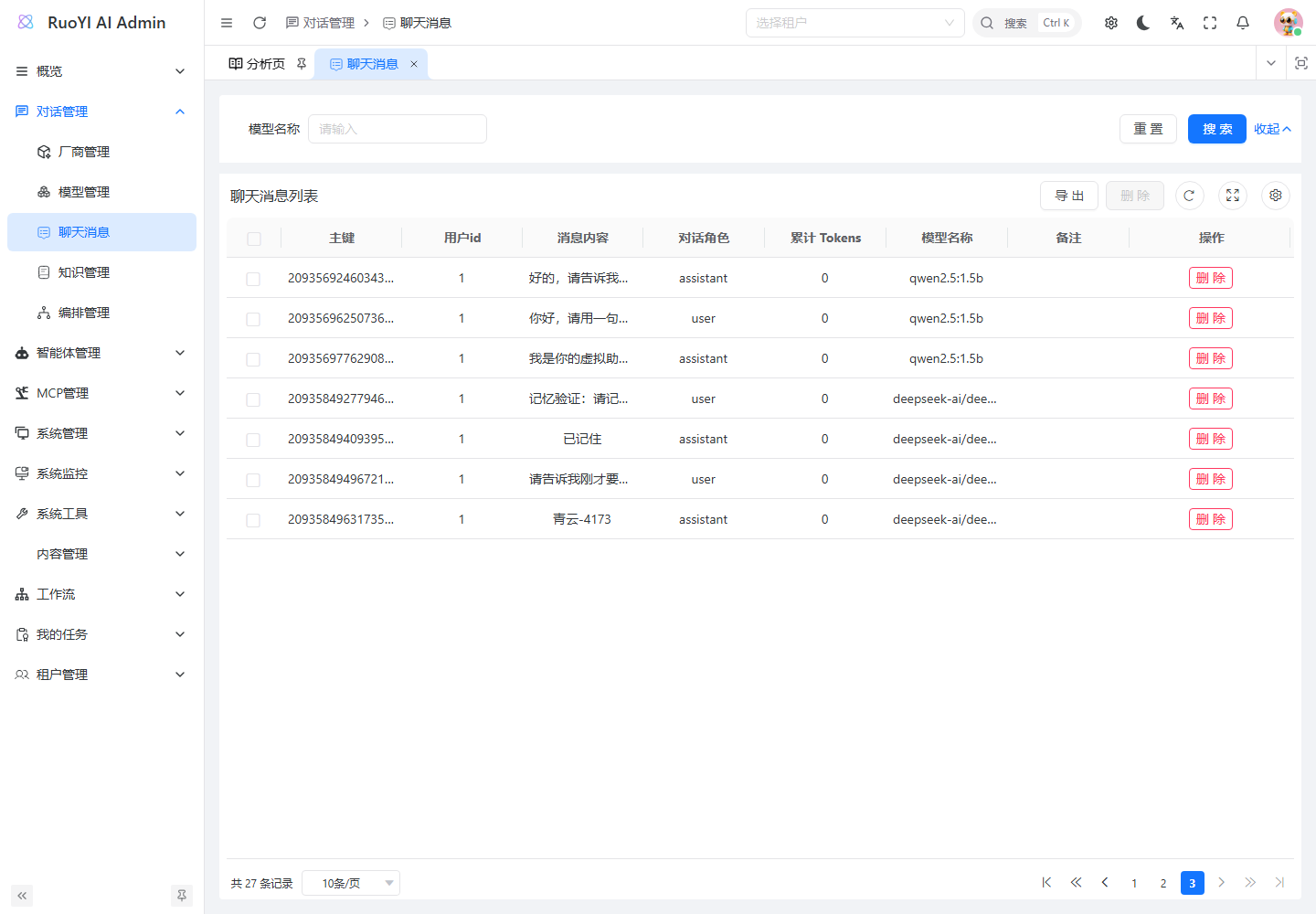Viewport: 1316px width, 914px height.
Task: Toggle table fullscreen icon
Action: (x=1233, y=196)
